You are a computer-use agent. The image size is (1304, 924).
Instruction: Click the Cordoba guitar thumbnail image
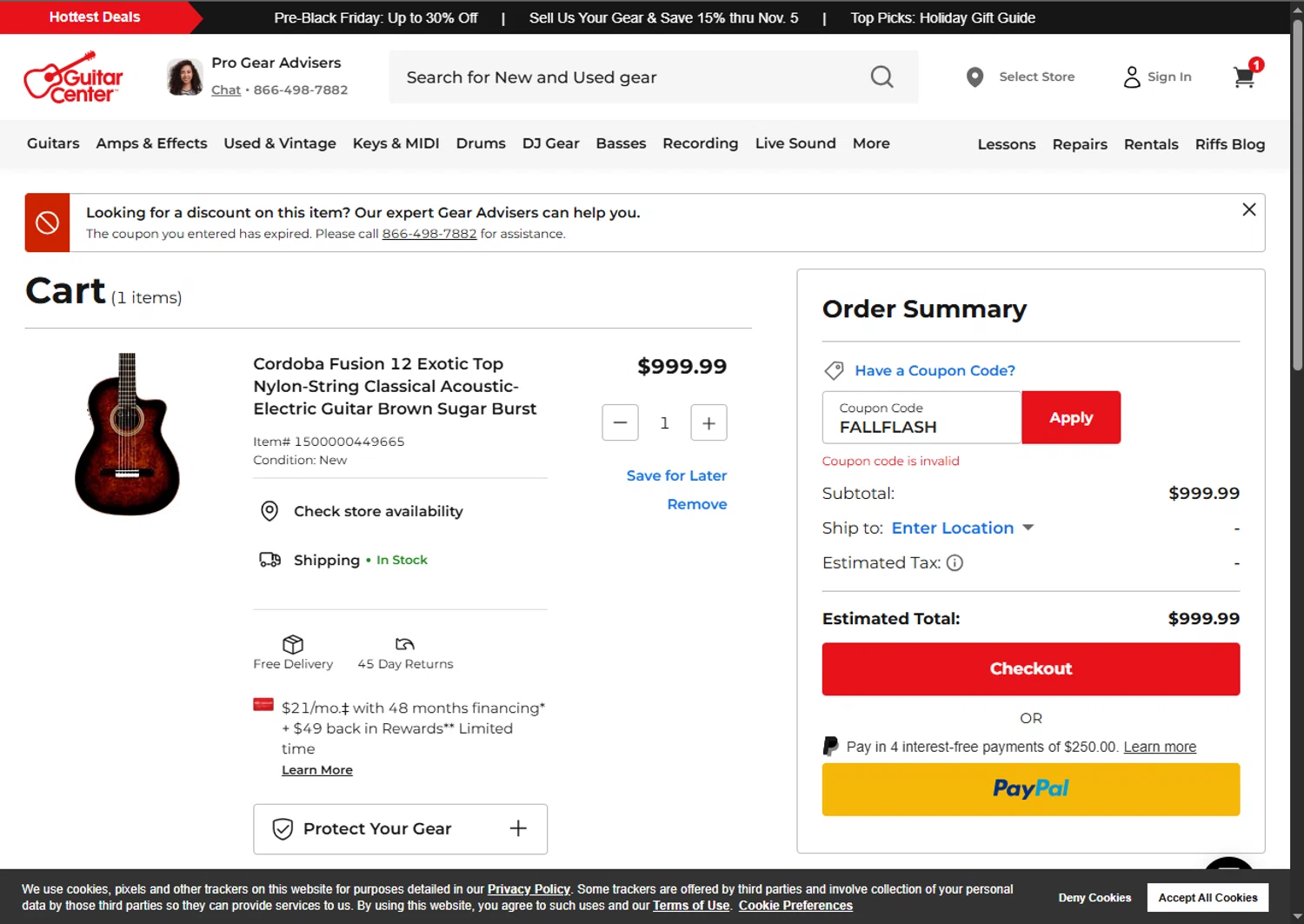(127, 434)
